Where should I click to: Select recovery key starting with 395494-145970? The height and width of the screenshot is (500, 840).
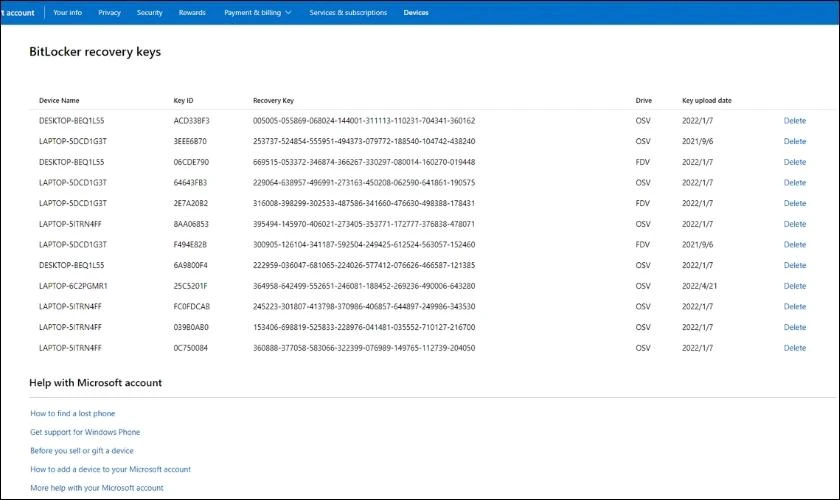[x=364, y=224]
